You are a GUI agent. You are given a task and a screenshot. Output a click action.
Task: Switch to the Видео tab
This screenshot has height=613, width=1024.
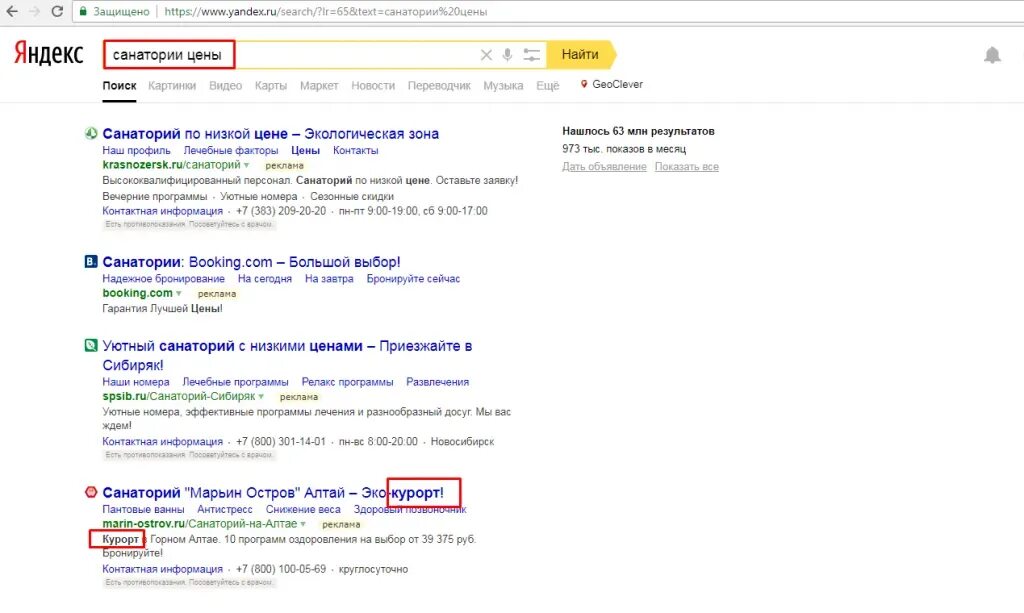pyautogui.click(x=225, y=86)
